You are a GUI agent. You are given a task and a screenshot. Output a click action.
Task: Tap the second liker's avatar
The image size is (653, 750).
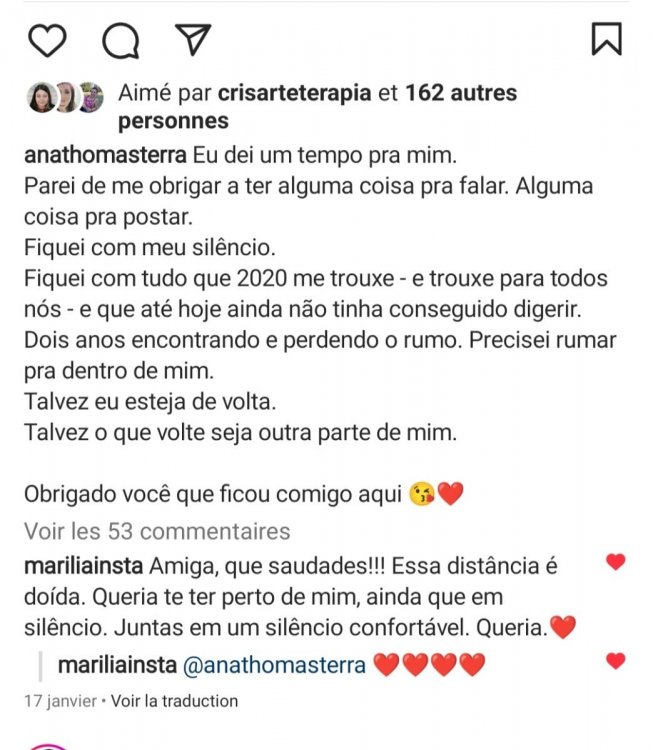[x=66, y=97]
